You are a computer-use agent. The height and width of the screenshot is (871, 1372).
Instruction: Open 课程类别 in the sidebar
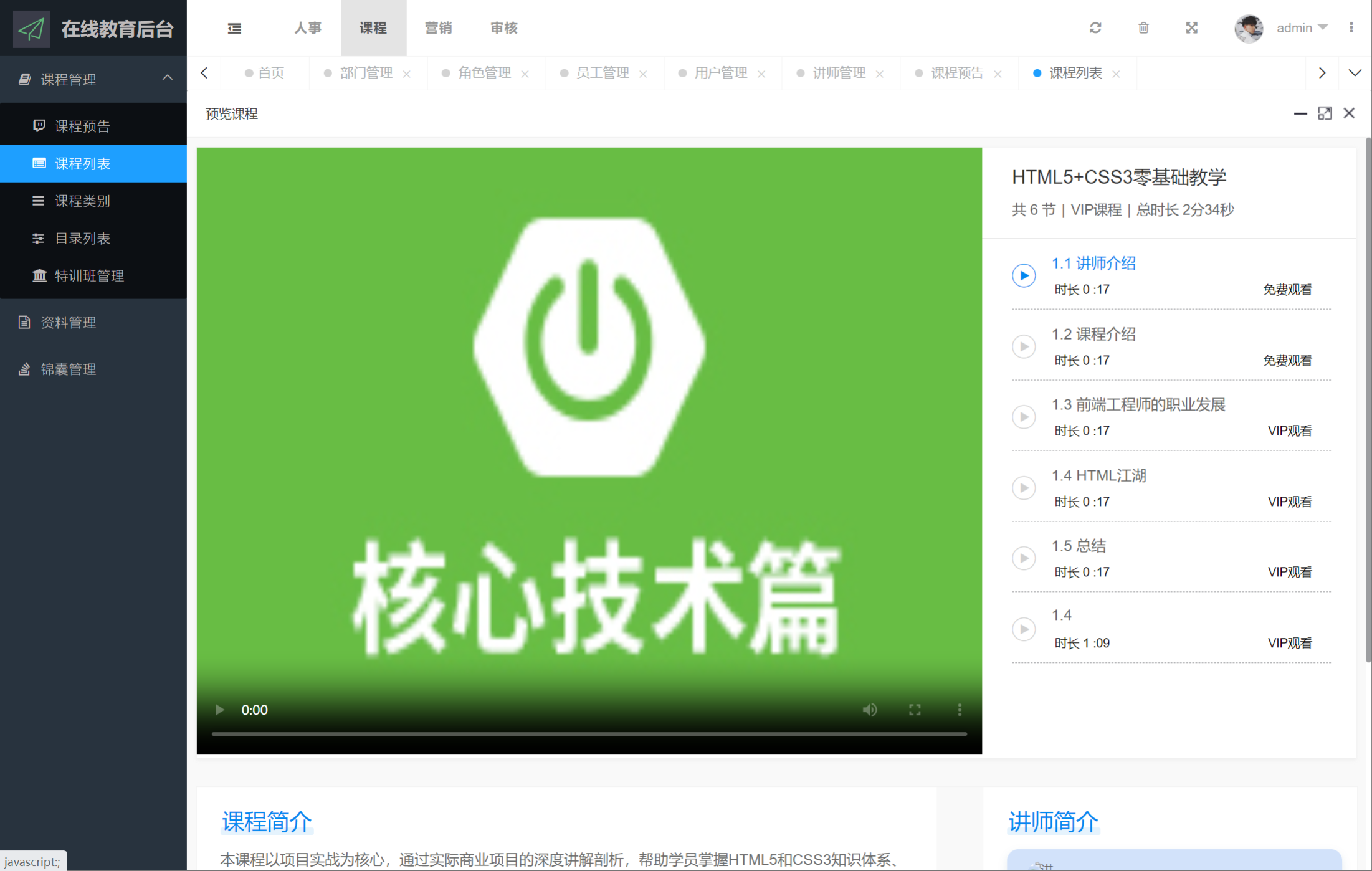[82, 201]
